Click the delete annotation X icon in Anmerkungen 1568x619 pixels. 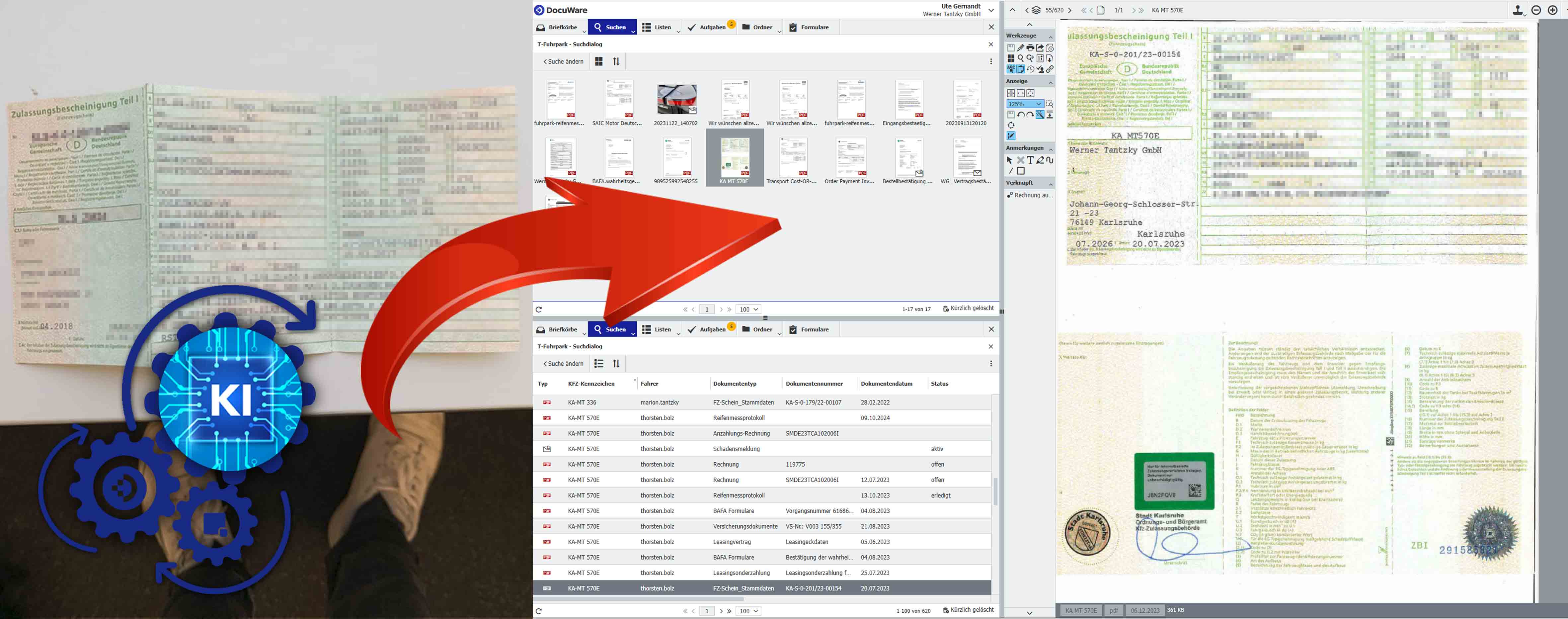click(x=1021, y=160)
